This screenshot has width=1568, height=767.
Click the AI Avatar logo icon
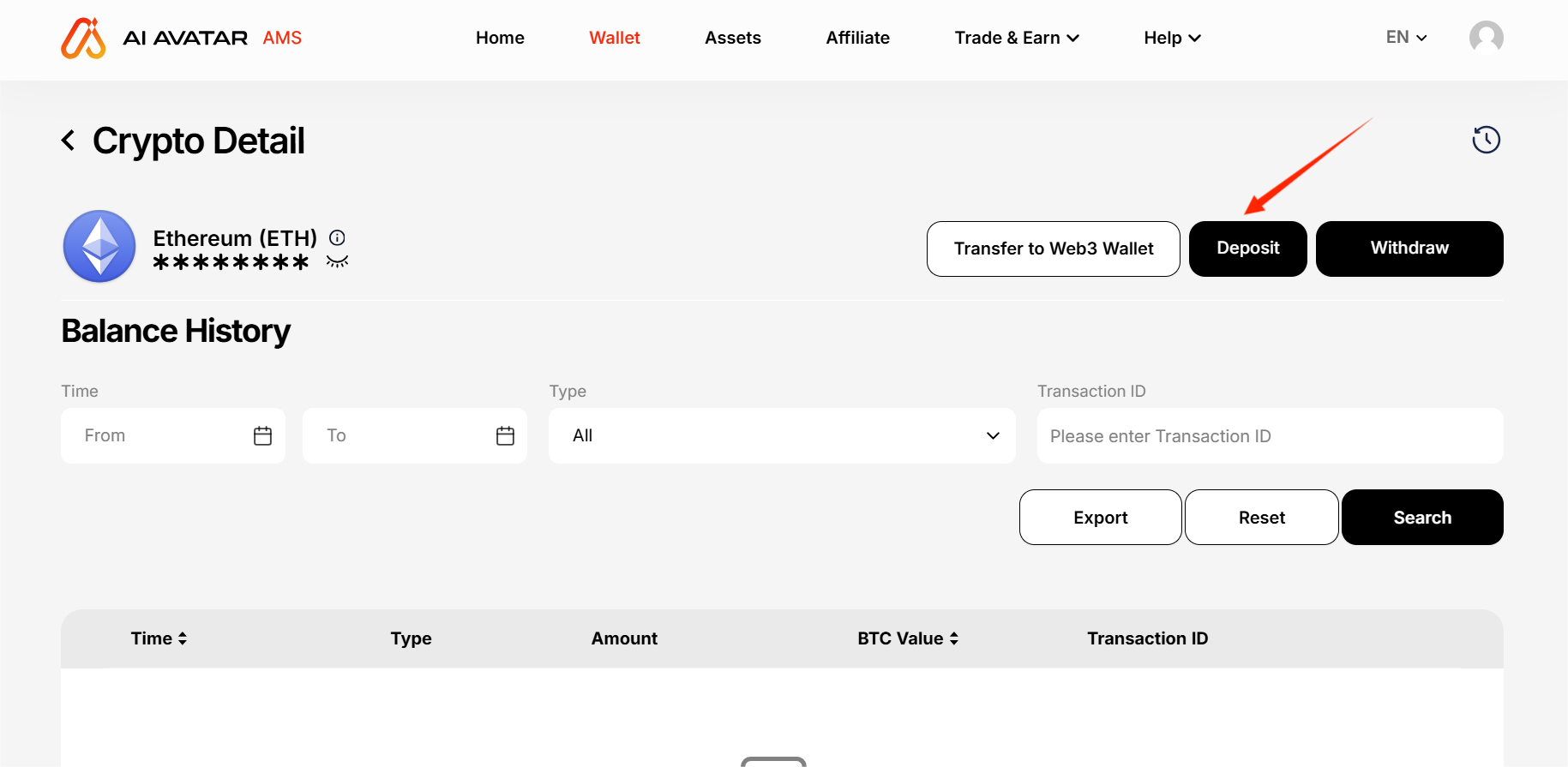(83, 38)
